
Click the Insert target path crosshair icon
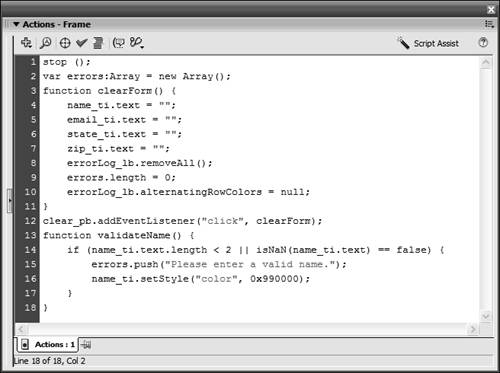(x=65, y=43)
